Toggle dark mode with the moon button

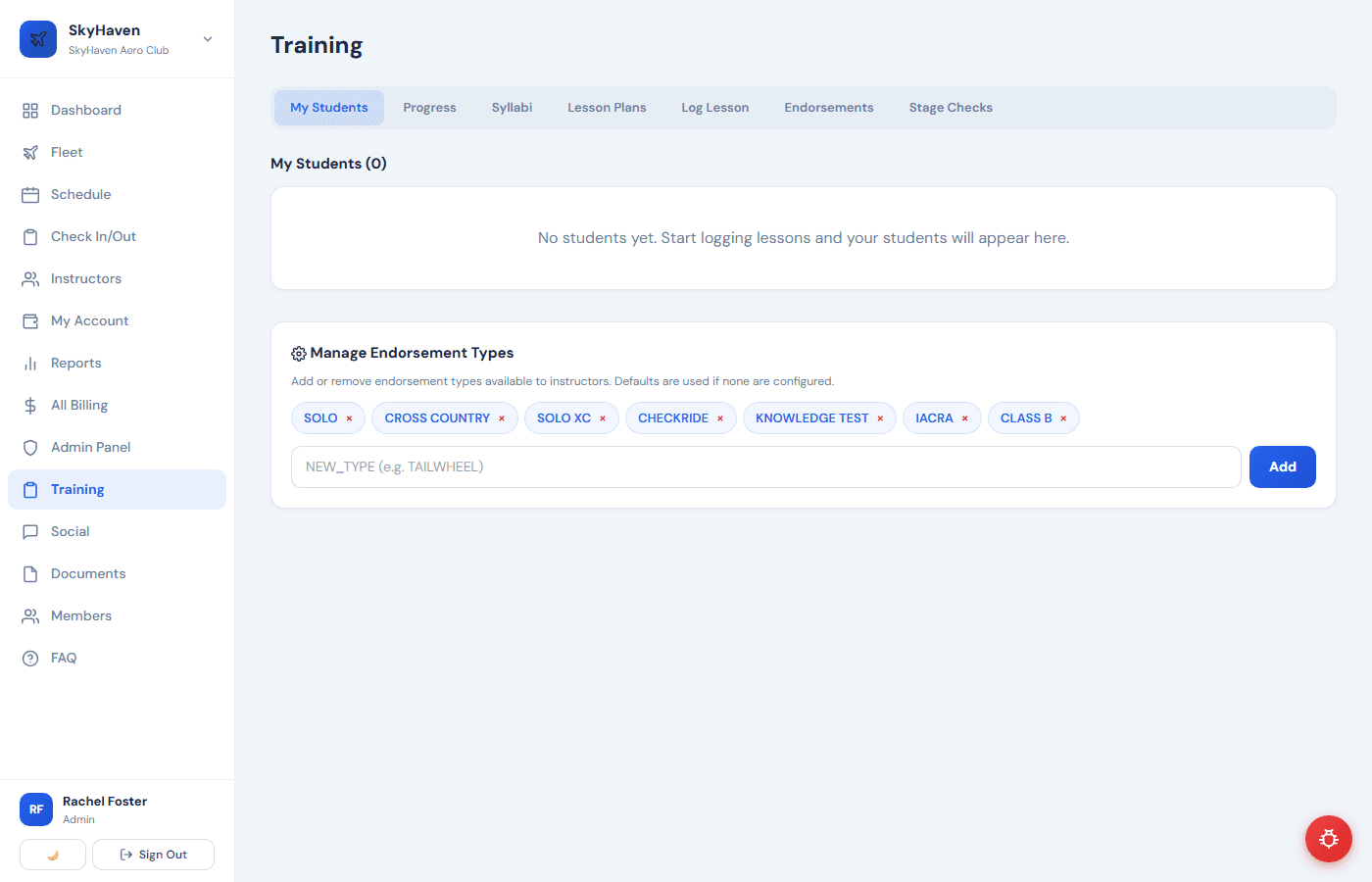[x=52, y=855]
